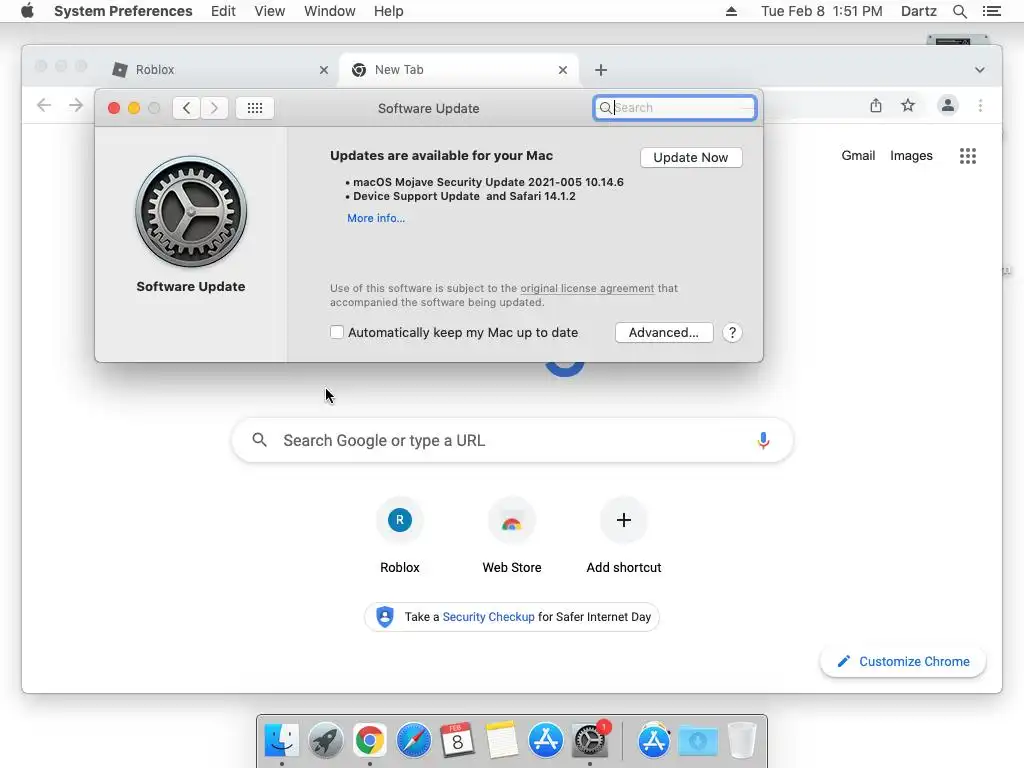Open the Roblox shortcut
Viewport: 1024px width, 768px height.
[x=400, y=535]
